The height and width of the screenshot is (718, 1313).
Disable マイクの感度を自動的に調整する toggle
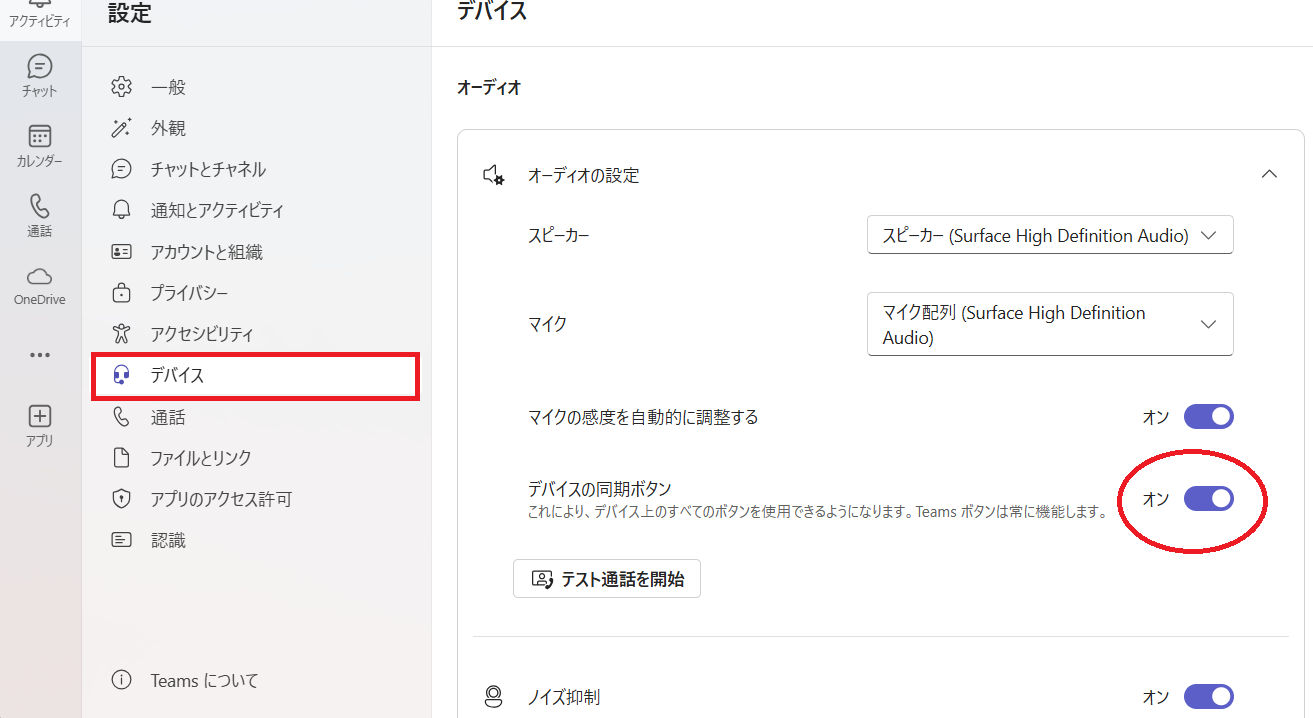(x=1209, y=417)
